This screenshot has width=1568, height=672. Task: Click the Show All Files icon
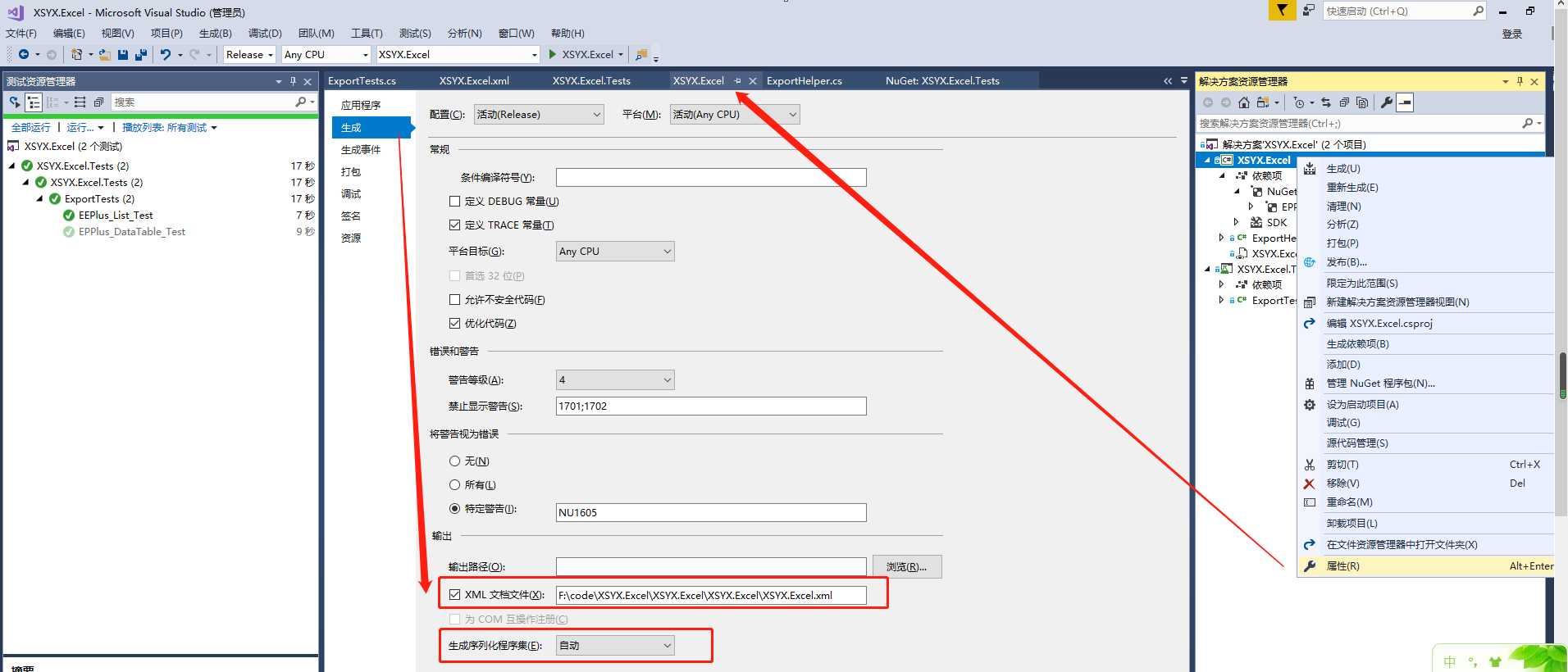pyautogui.click(x=1362, y=102)
